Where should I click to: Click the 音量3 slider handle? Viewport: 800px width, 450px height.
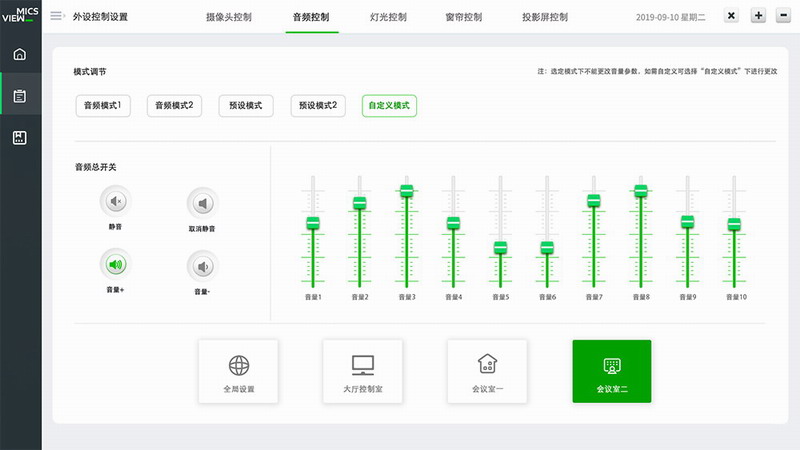407,190
